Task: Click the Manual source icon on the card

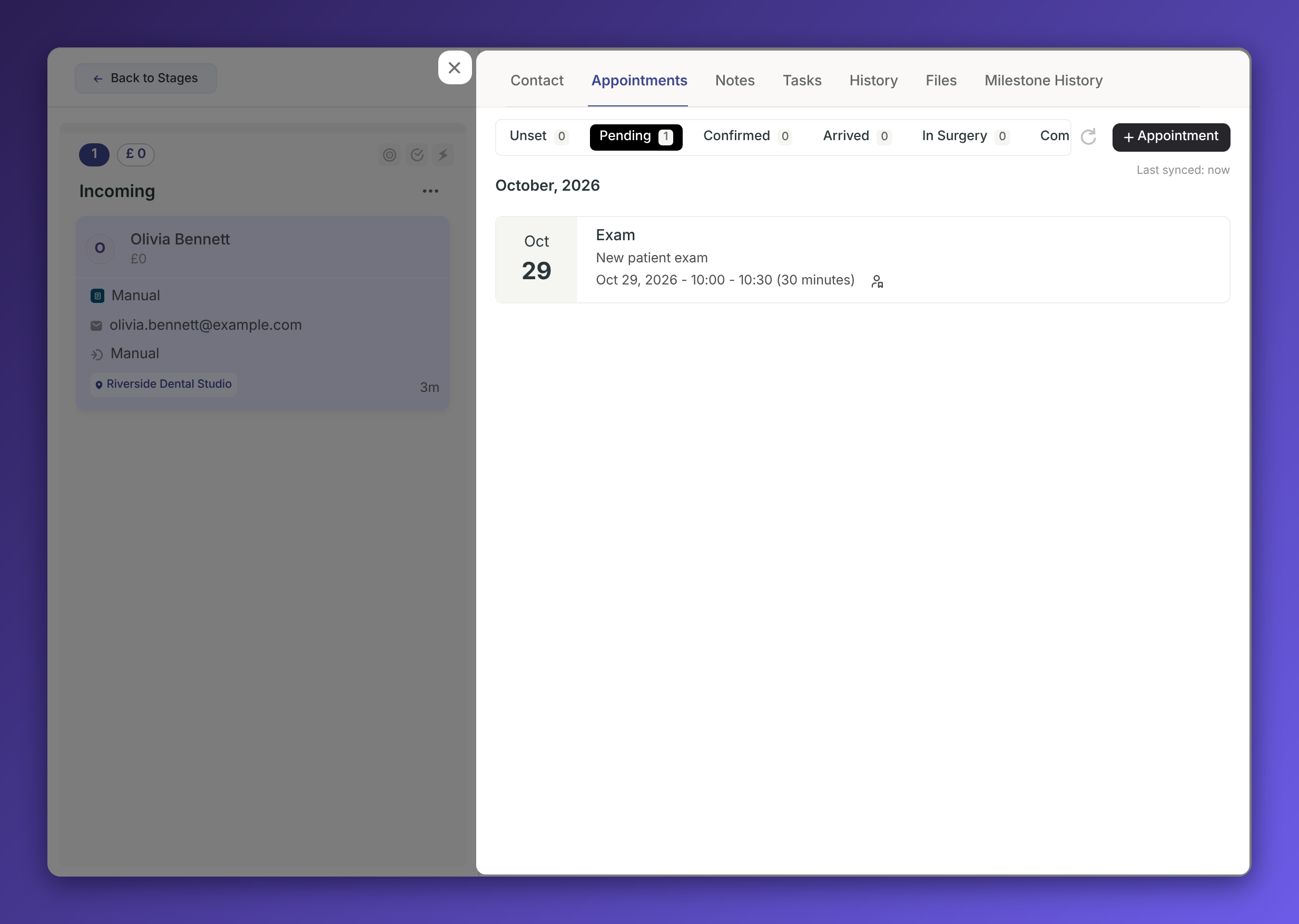Action: 97,296
